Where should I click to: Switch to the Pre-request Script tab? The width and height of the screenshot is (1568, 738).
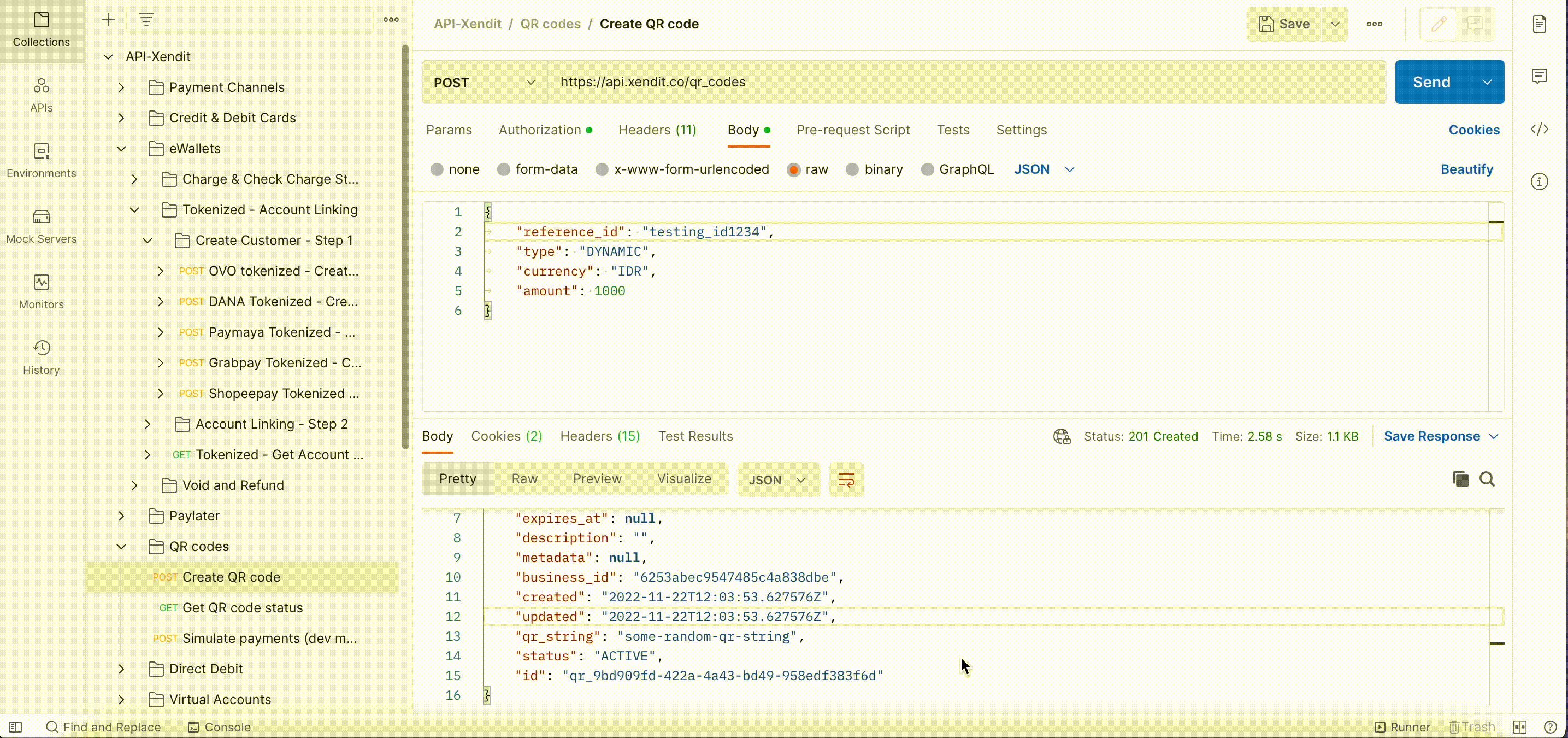point(852,130)
